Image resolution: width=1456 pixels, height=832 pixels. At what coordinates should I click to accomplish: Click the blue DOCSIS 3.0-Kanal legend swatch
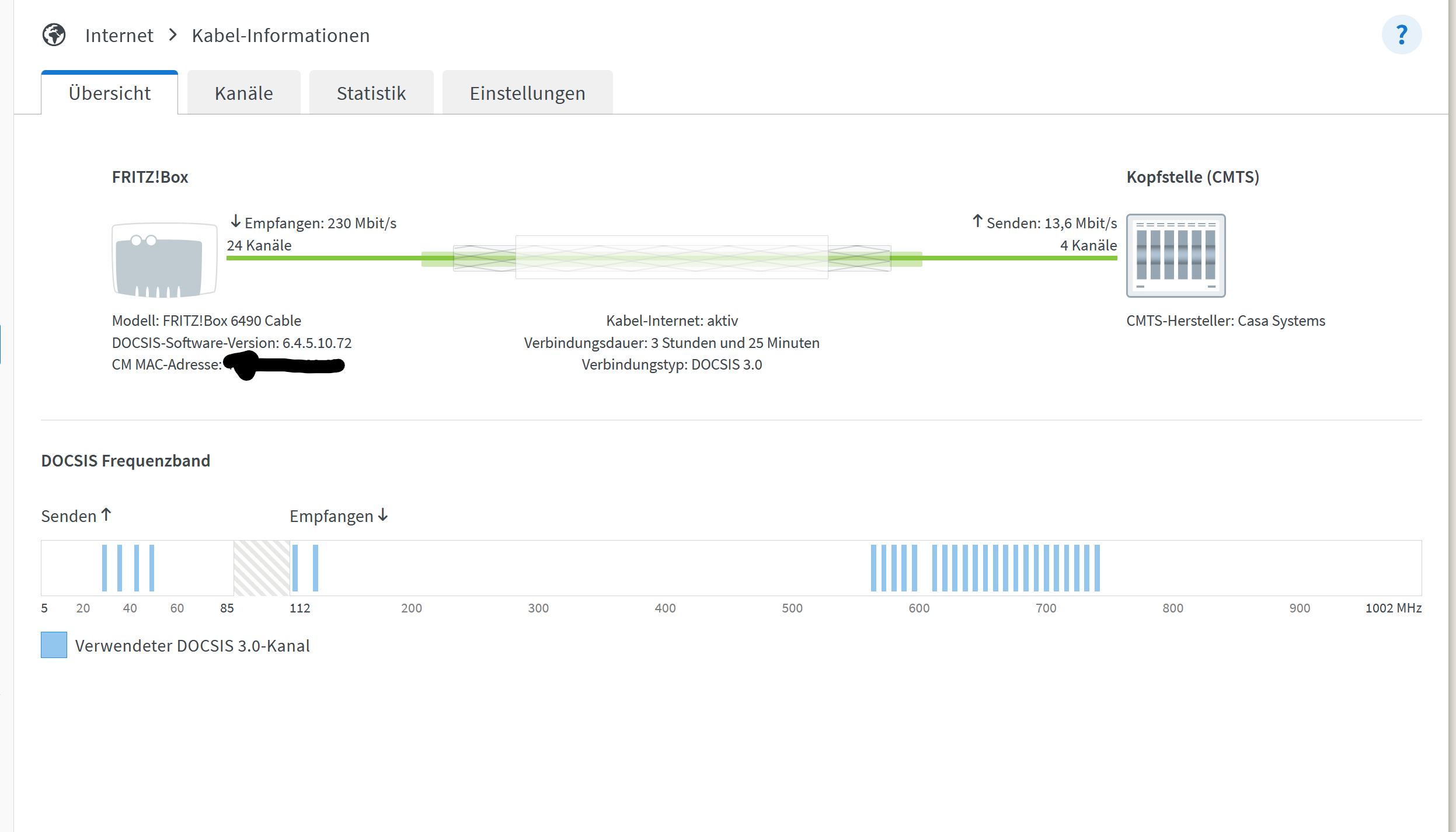[x=54, y=645]
